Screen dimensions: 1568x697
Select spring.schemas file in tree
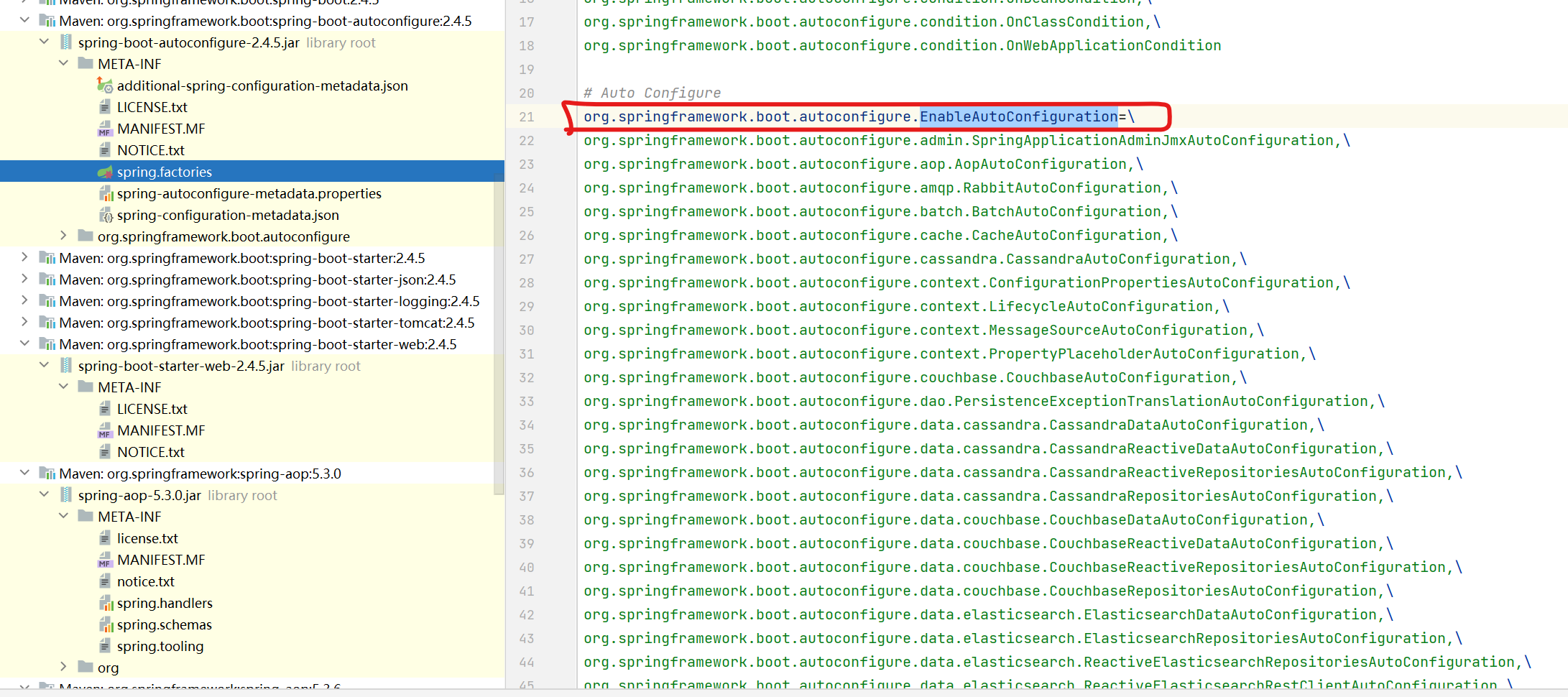coord(165,624)
